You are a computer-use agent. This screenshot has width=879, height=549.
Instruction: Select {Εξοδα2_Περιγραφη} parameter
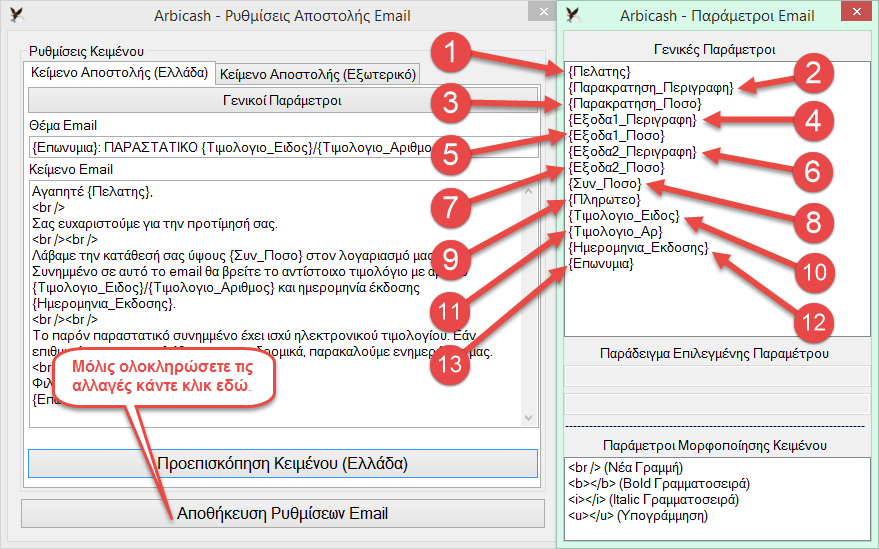point(632,152)
